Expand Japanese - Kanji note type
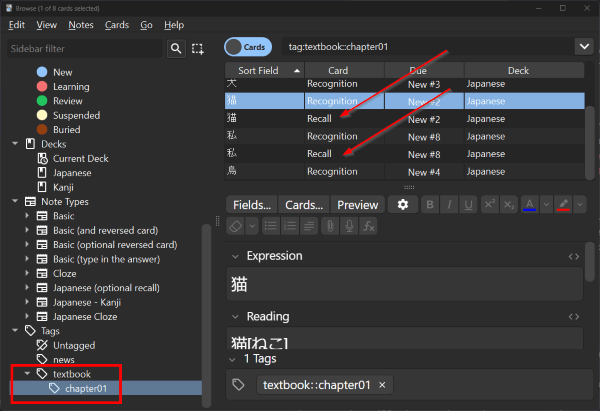 [x=27, y=302]
